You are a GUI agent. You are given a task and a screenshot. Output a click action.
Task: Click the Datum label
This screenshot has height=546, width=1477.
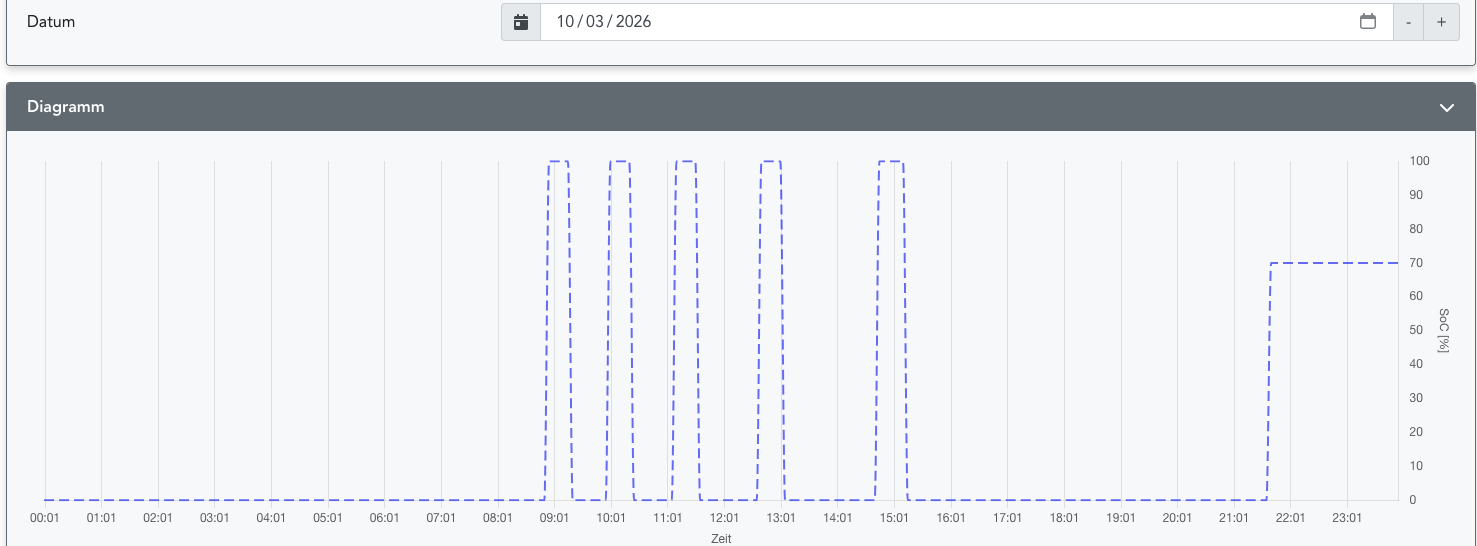(x=51, y=21)
